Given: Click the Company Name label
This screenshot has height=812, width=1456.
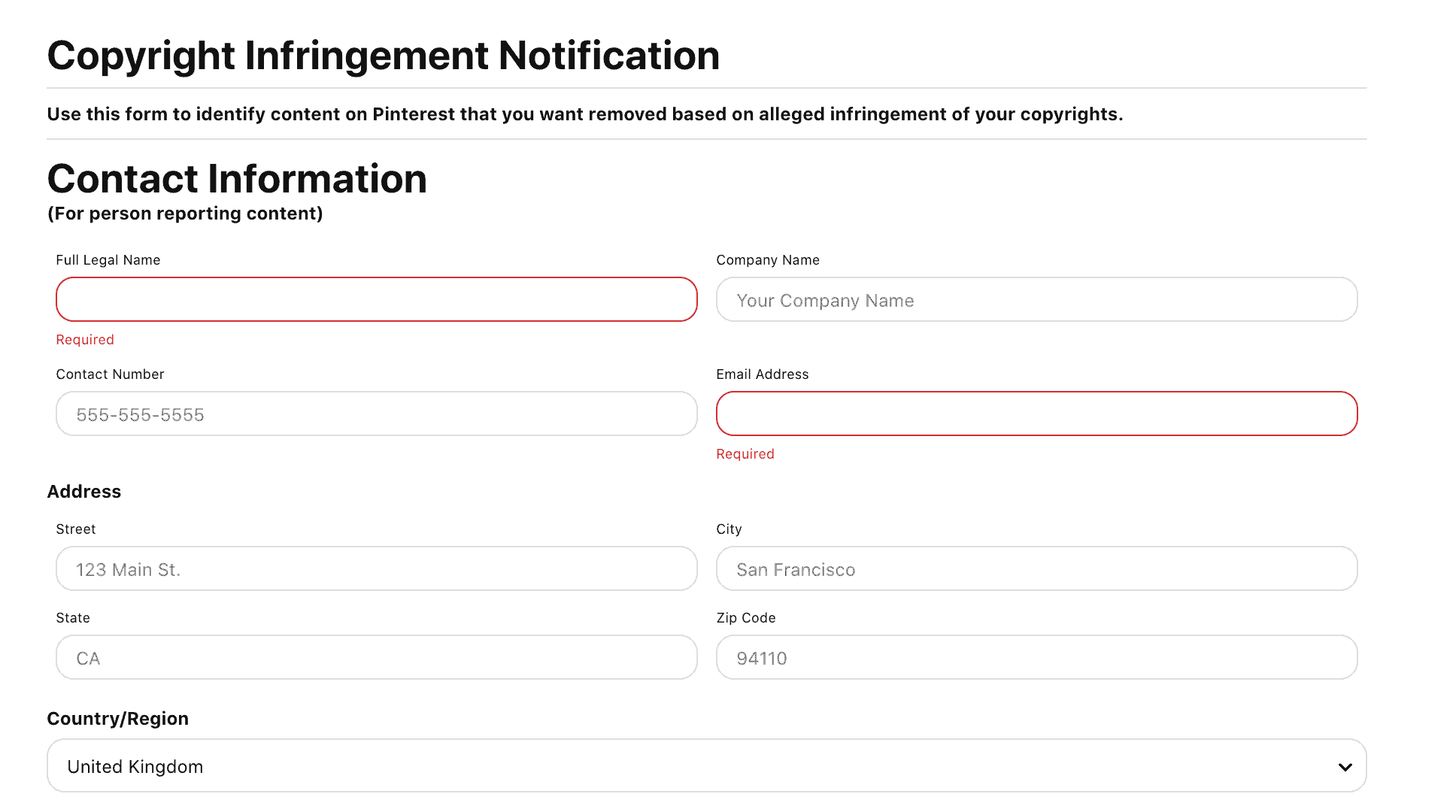Looking at the screenshot, I should coord(768,260).
